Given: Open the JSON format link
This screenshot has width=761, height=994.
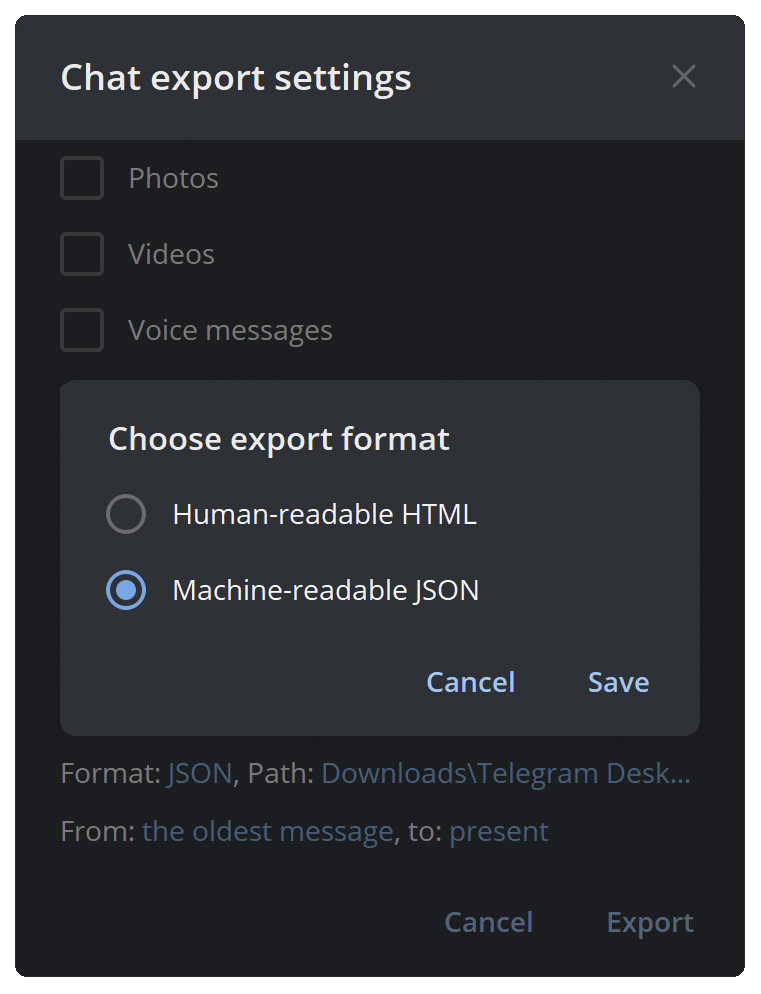Looking at the screenshot, I should click(x=199, y=774).
